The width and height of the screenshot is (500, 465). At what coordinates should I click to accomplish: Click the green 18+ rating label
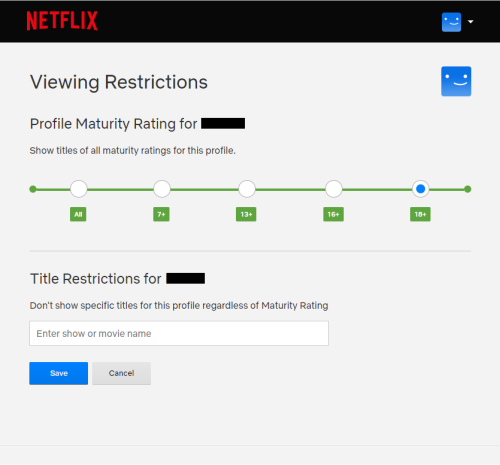coord(420,214)
